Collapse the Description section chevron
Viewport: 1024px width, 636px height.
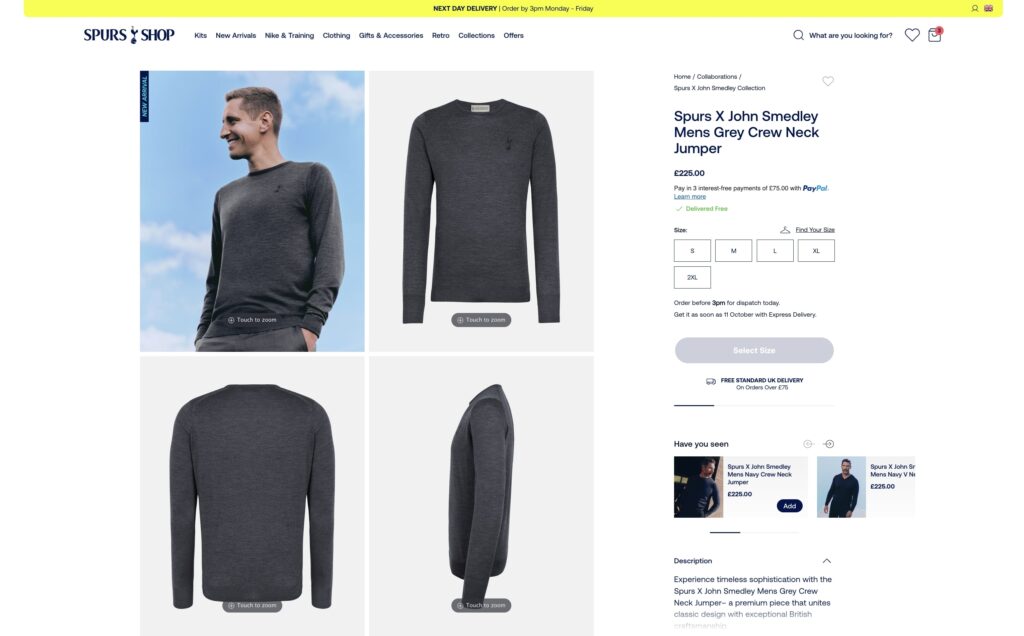[827, 561]
